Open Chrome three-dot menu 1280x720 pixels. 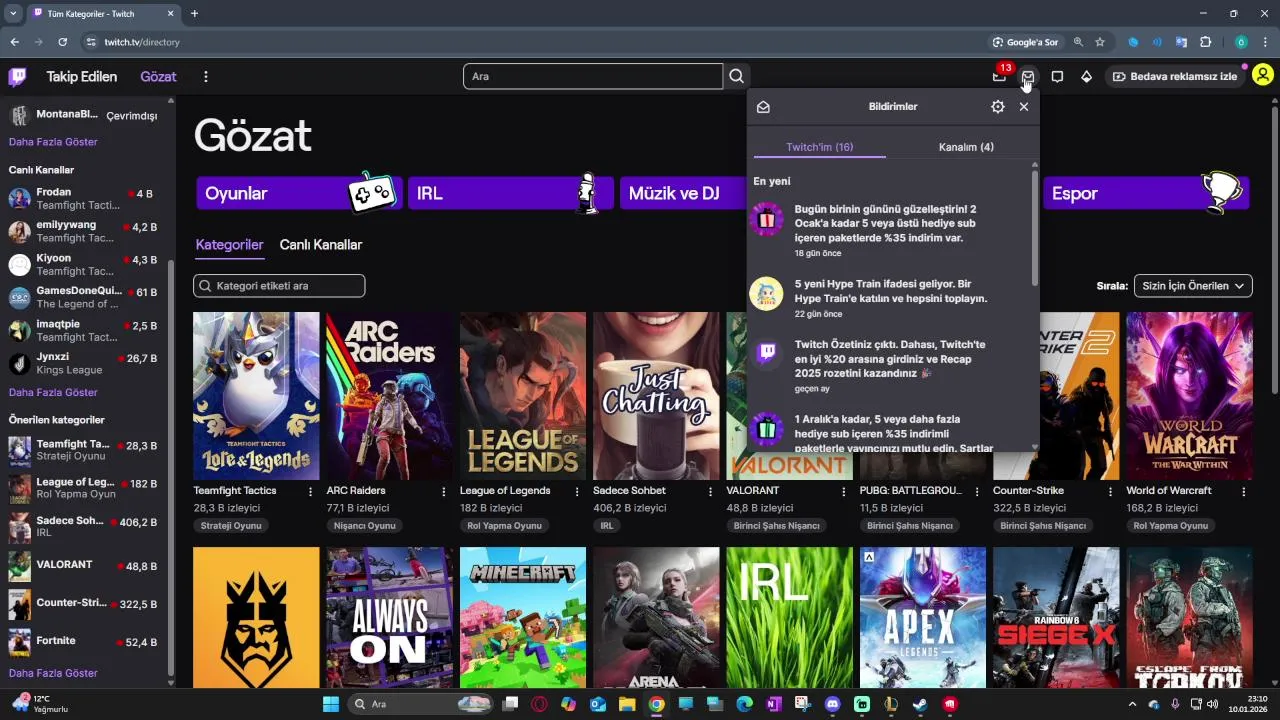point(1265,42)
